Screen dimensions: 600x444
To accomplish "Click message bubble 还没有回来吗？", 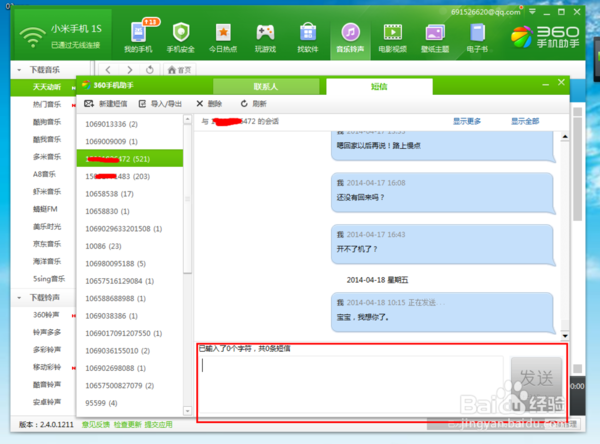I will pos(443,192).
